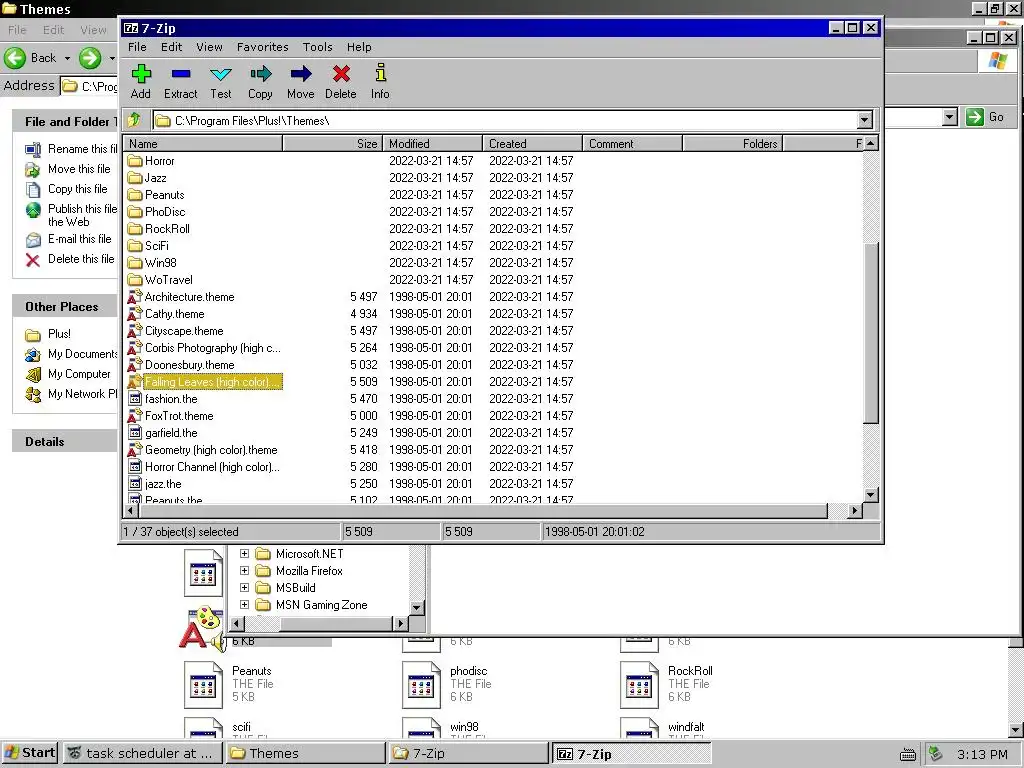Image resolution: width=1024 pixels, height=768 pixels.
Task: Click the Forward arrow in Themes window
Action: (90, 57)
